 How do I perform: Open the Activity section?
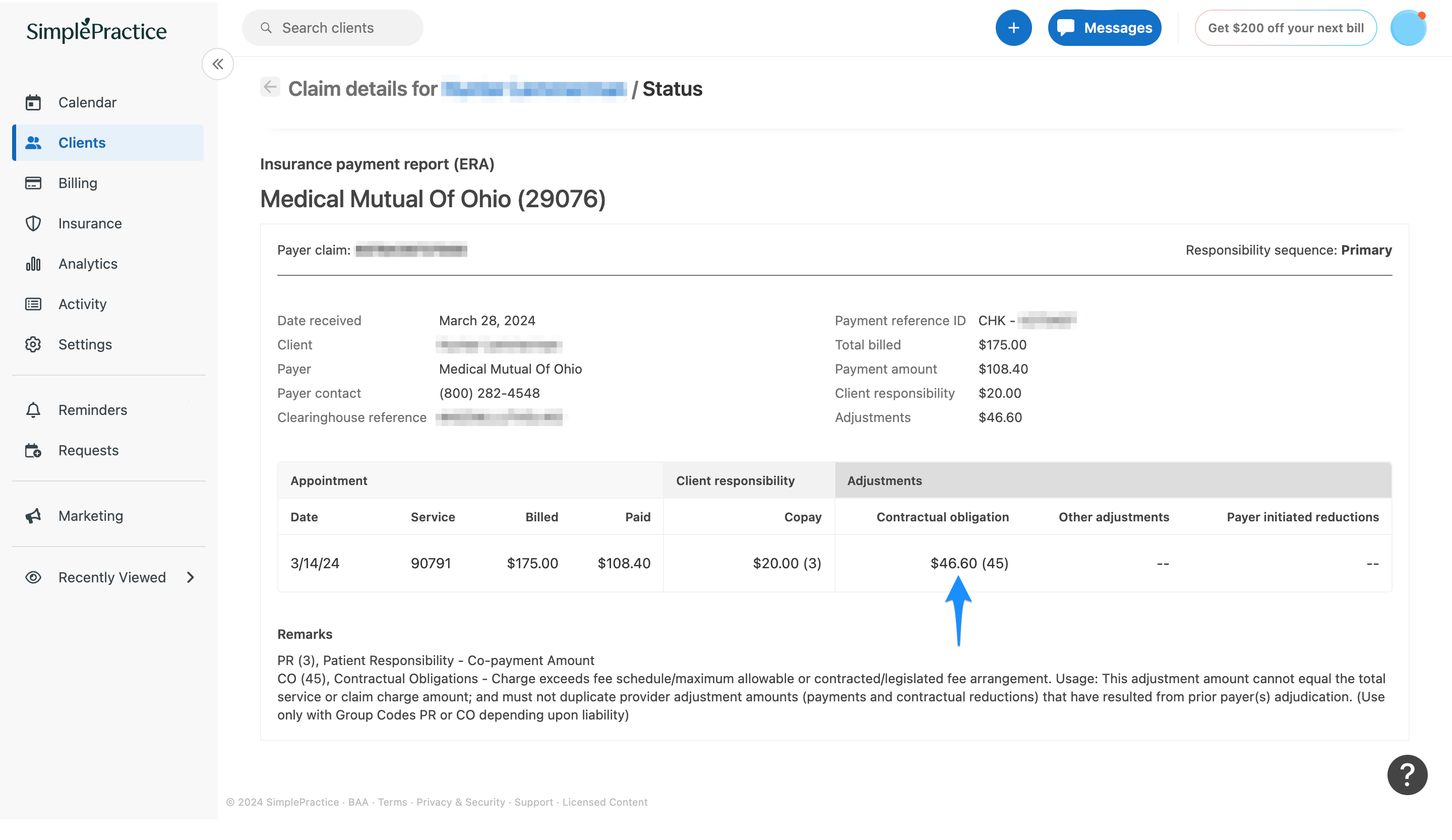(x=108, y=304)
